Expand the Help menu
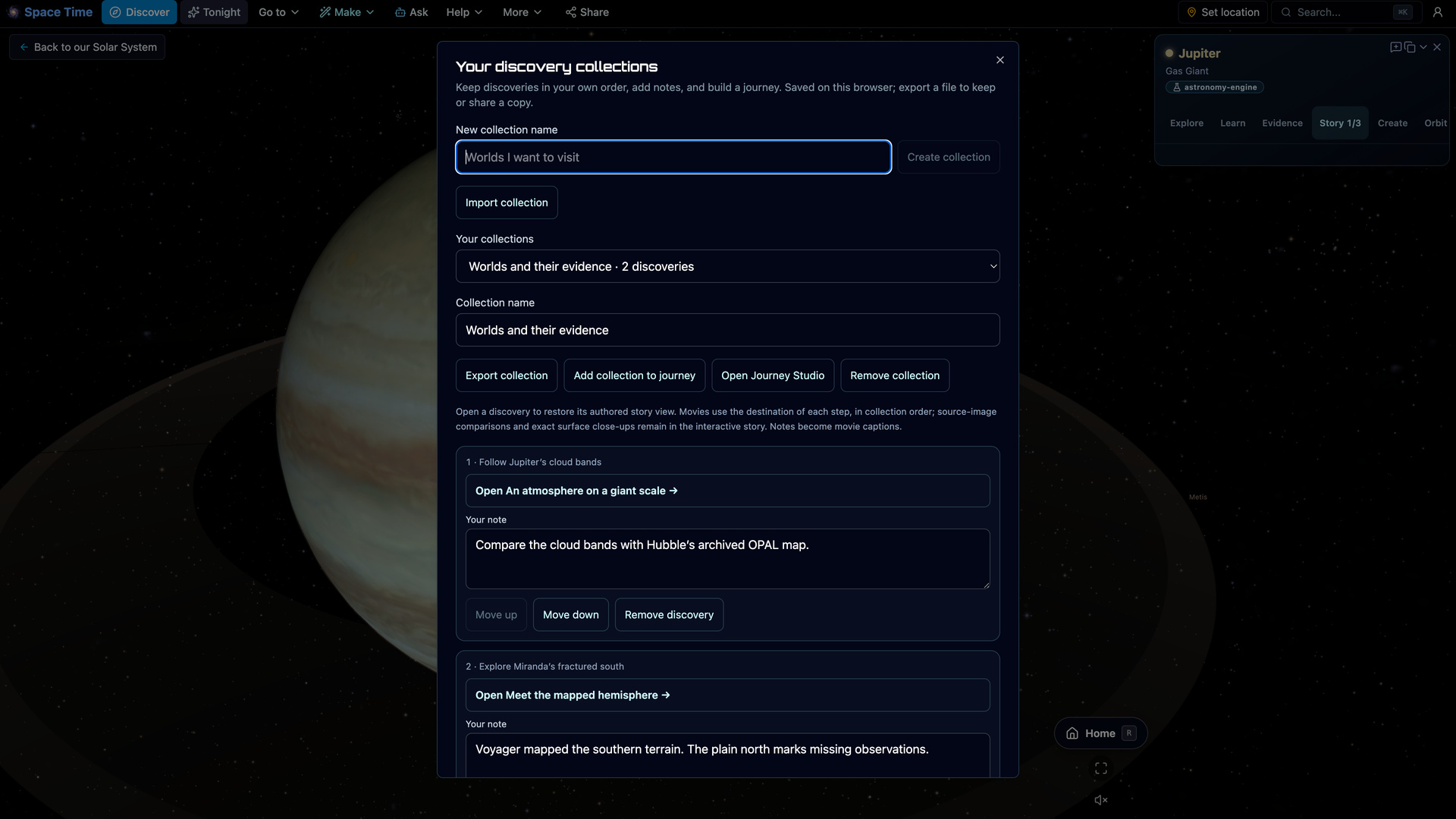The height and width of the screenshot is (819, 1456). (464, 12)
